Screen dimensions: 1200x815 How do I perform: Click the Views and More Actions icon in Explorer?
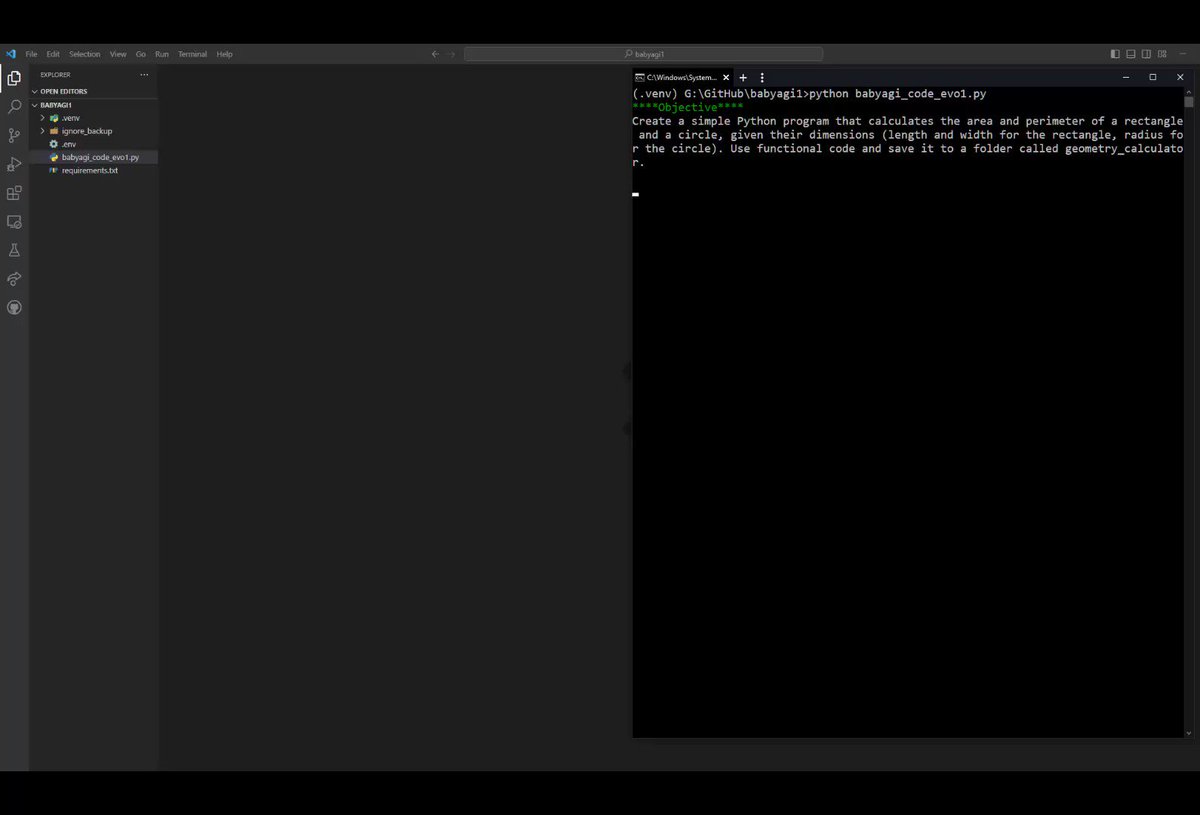tap(144, 74)
